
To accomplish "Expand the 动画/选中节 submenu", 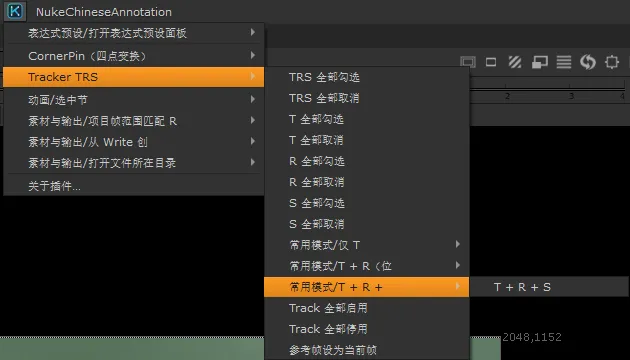I will (x=133, y=99).
